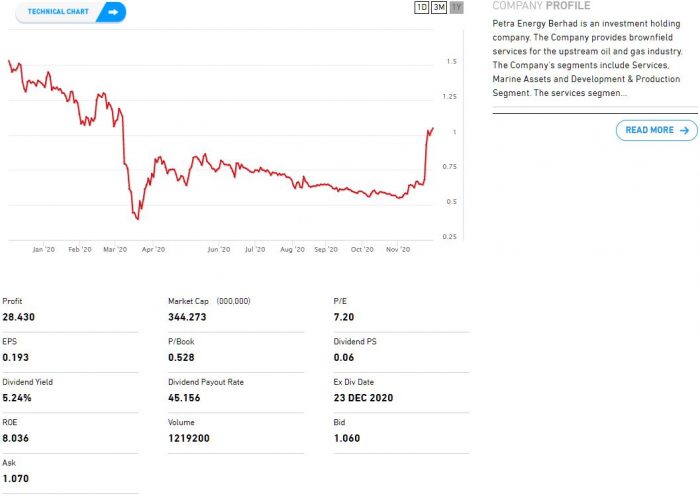The width and height of the screenshot is (700, 496).
Task: Click the Petra Energy profile description text
Action: (x=582, y=57)
